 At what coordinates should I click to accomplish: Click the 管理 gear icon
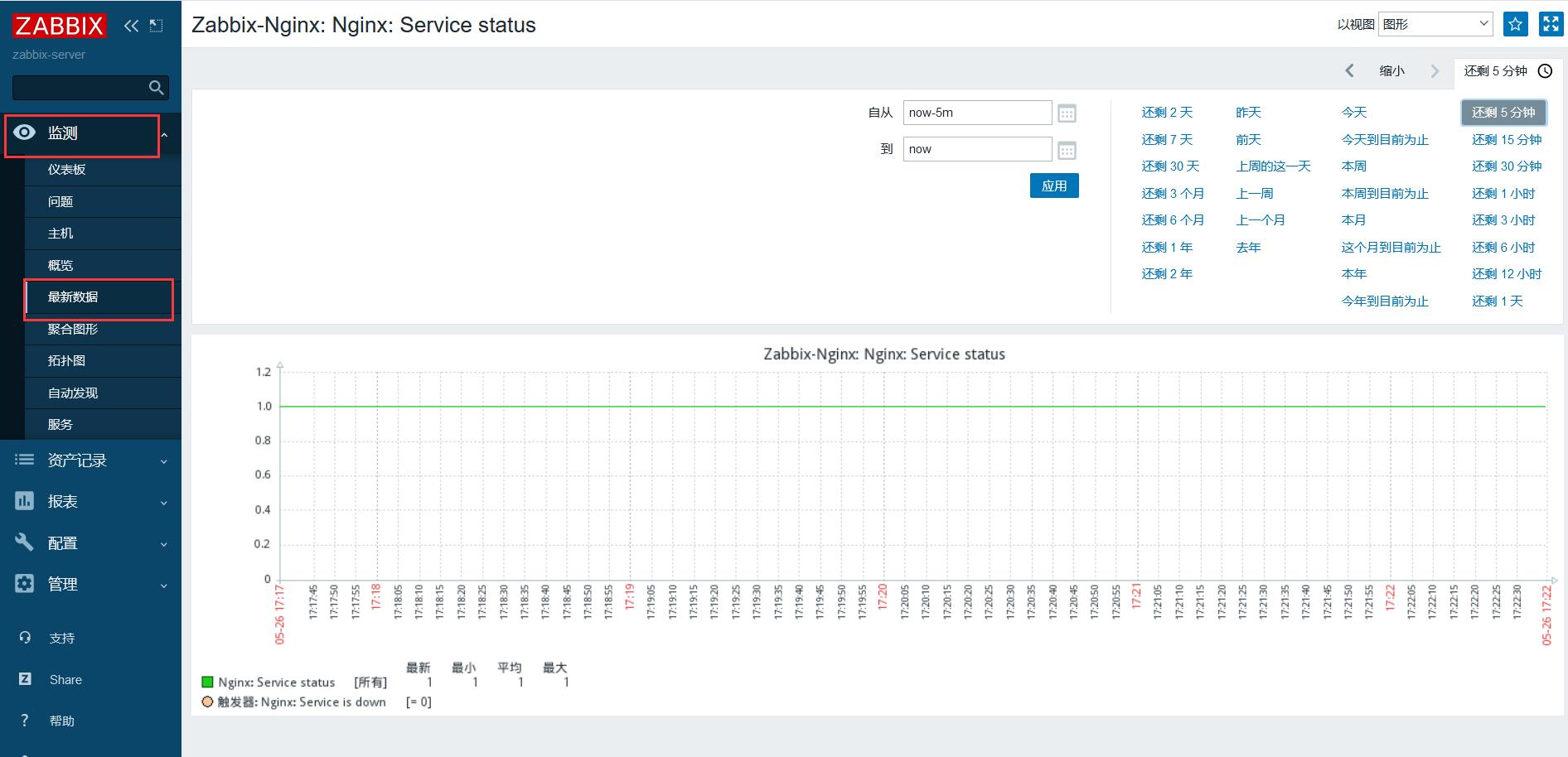[x=25, y=584]
